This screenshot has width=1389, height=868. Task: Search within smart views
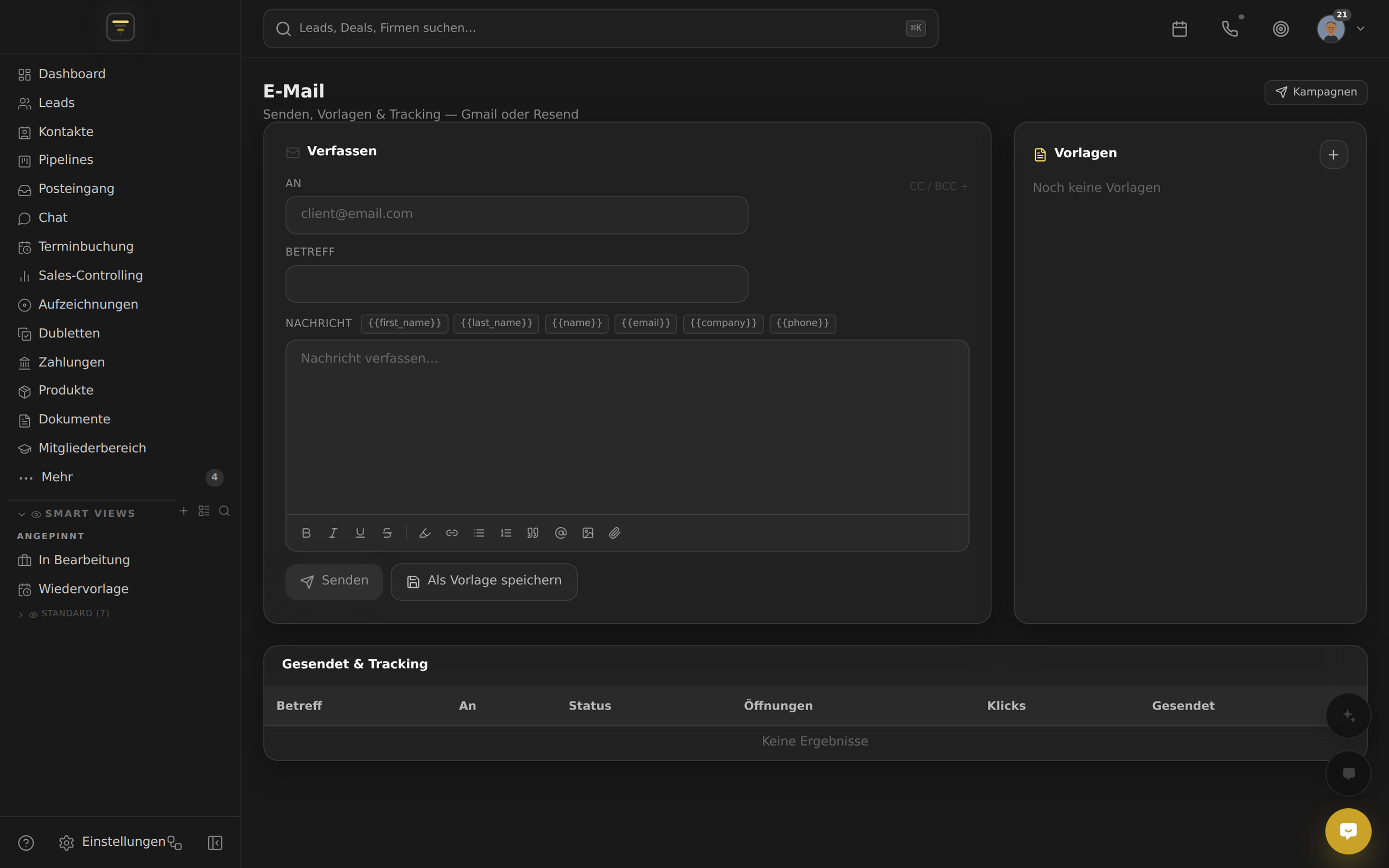click(x=225, y=510)
